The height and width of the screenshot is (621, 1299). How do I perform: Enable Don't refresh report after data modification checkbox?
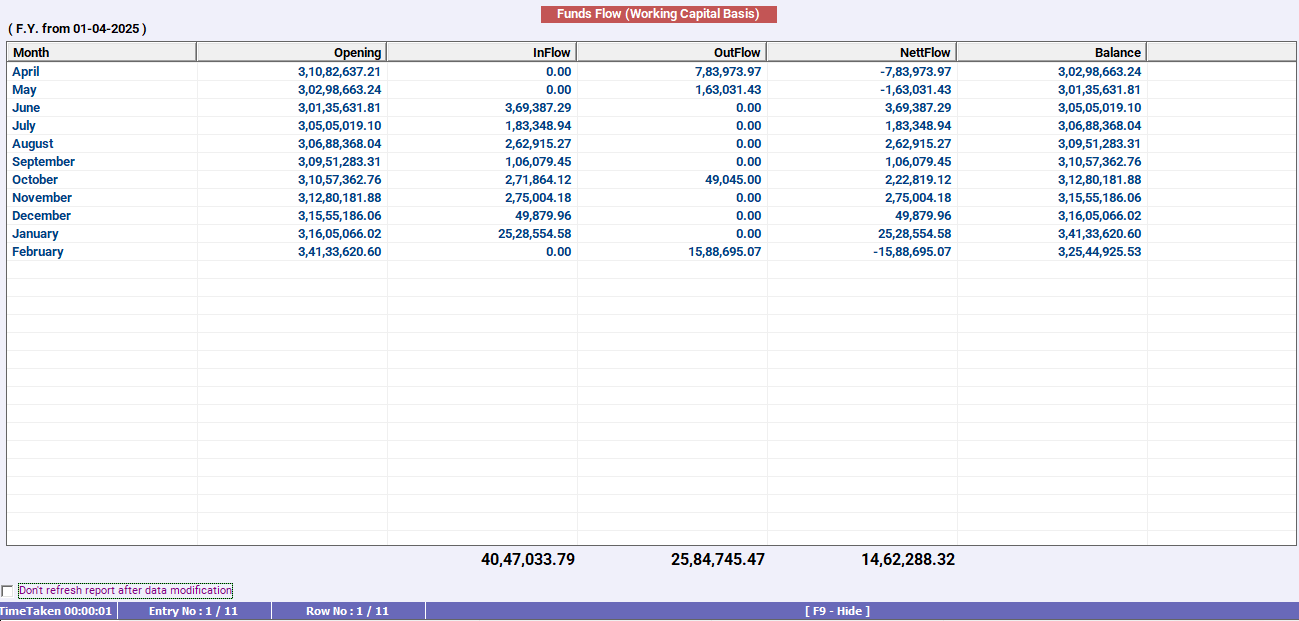pyautogui.click(x=8, y=591)
